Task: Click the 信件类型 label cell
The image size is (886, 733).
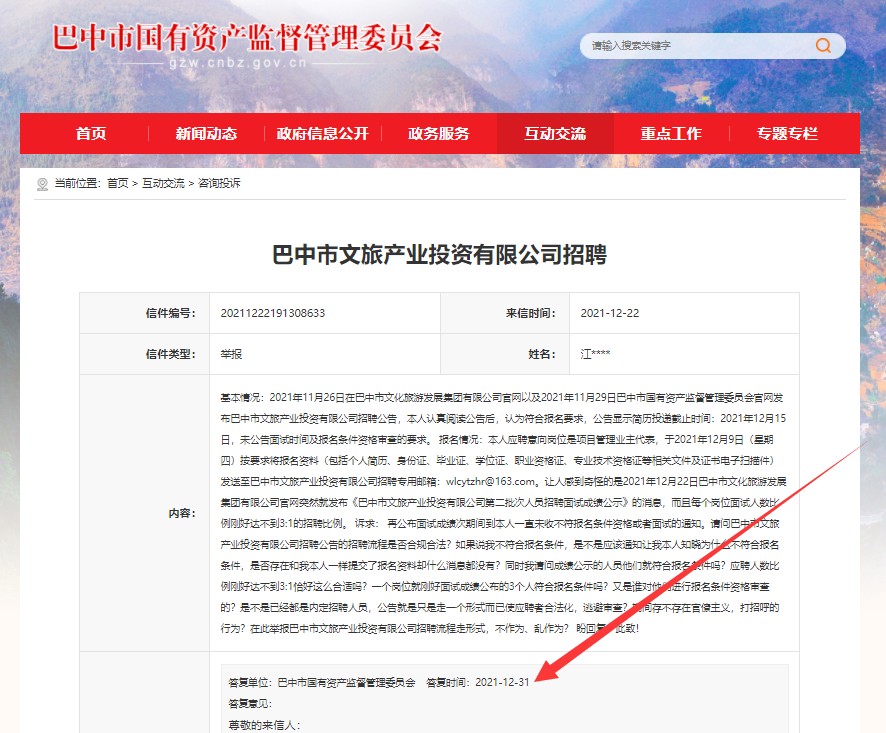Action: (x=145, y=354)
